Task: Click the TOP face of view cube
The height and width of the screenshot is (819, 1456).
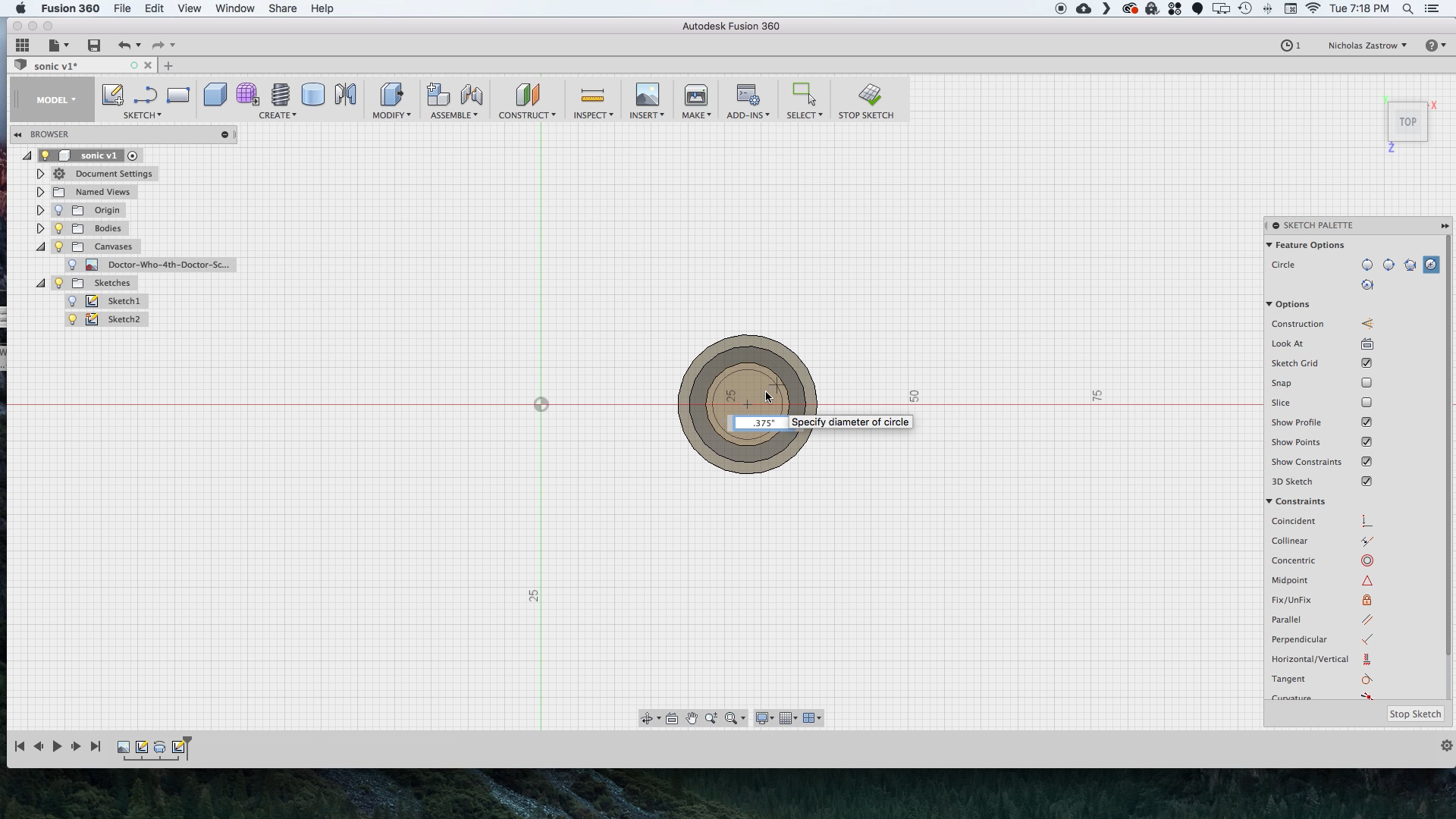Action: click(1407, 122)
